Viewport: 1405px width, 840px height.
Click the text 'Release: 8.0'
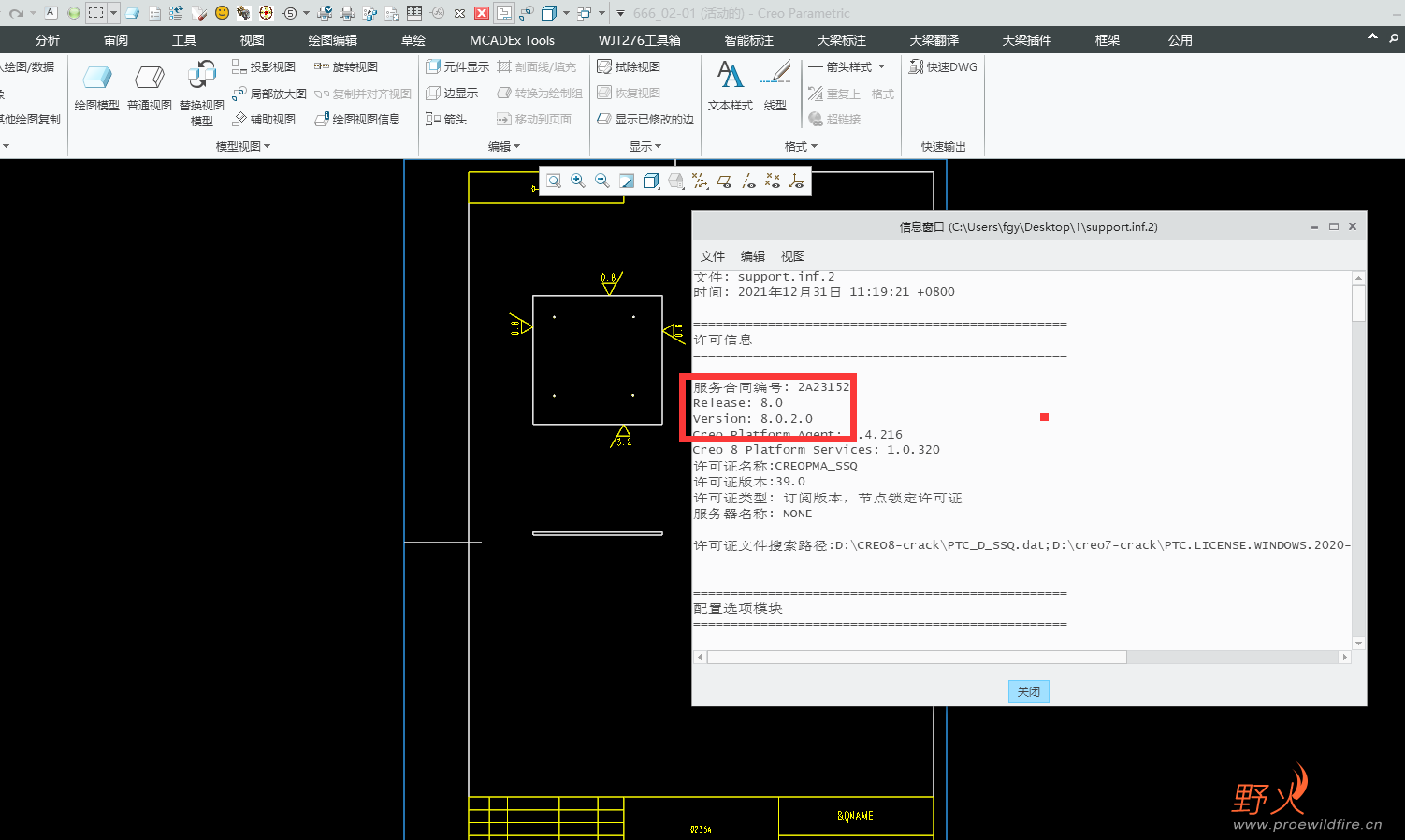pos(738,403)
